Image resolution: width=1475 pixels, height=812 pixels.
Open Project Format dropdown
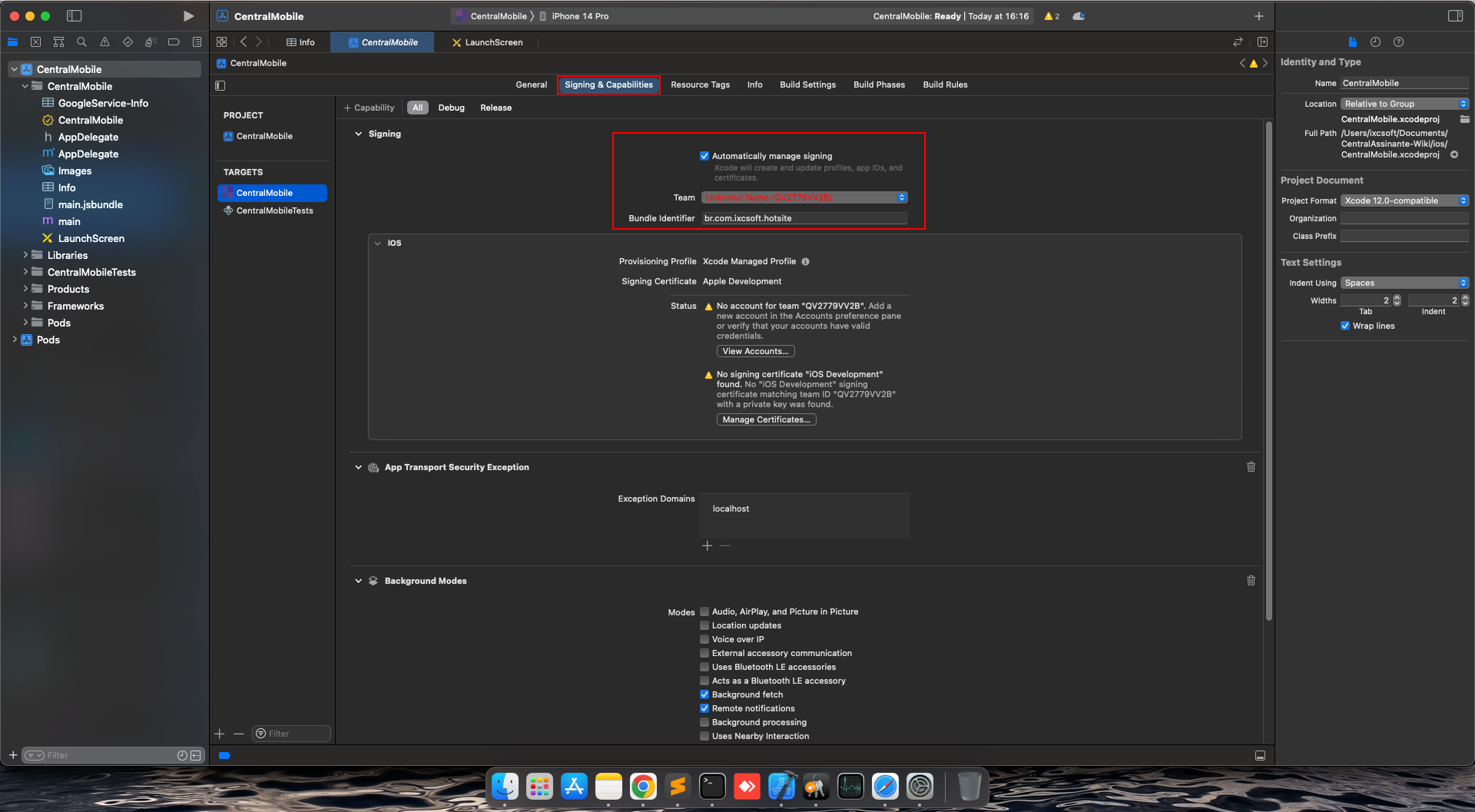click(1404, 201)
